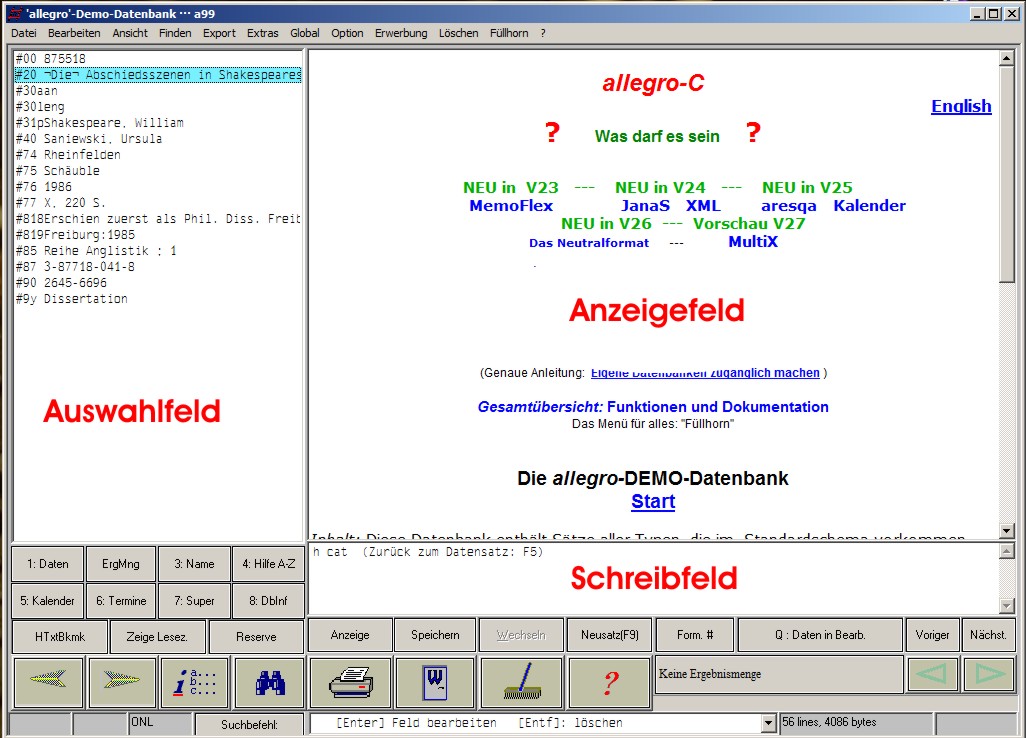The width and height of the screenshot is (1026, 738).
Task: Open Gesamtübersicht: Funktionen und Dokumentation link
Action: [653, 407]
